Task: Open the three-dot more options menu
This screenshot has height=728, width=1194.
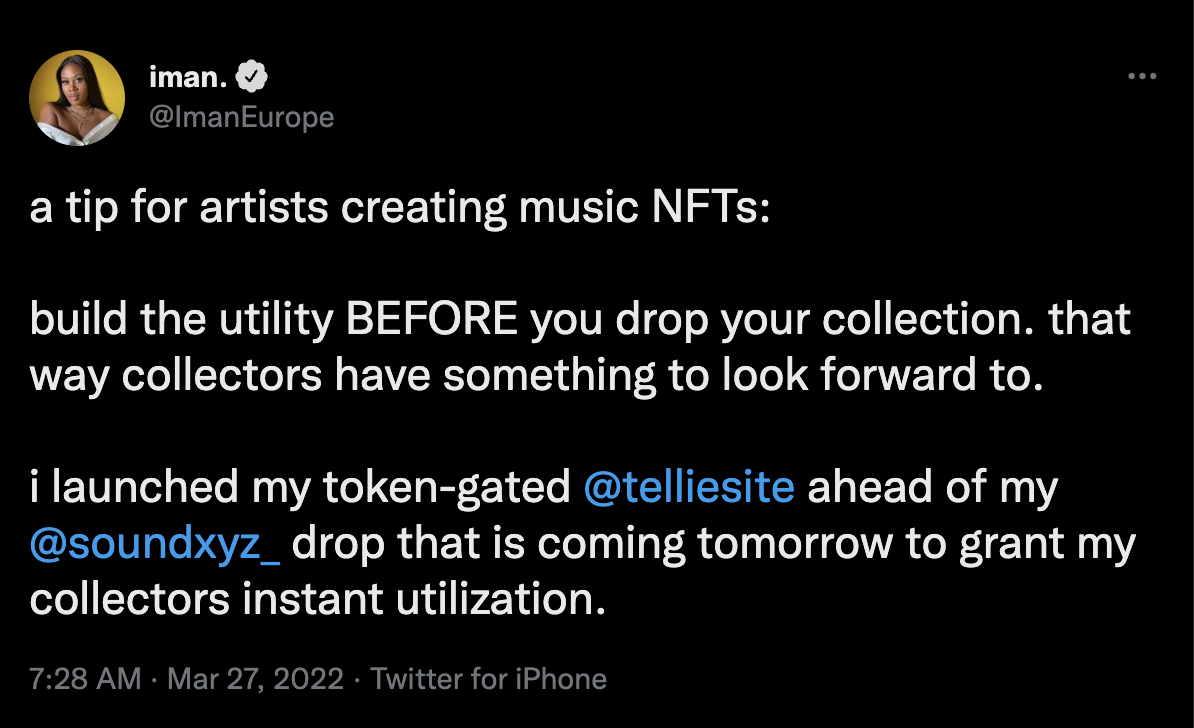Action: [1141, 77]
